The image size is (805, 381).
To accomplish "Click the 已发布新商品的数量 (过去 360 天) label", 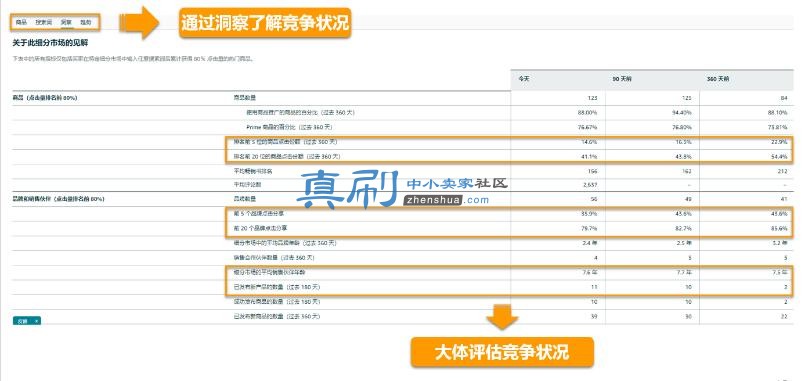I will click(277, 316).
